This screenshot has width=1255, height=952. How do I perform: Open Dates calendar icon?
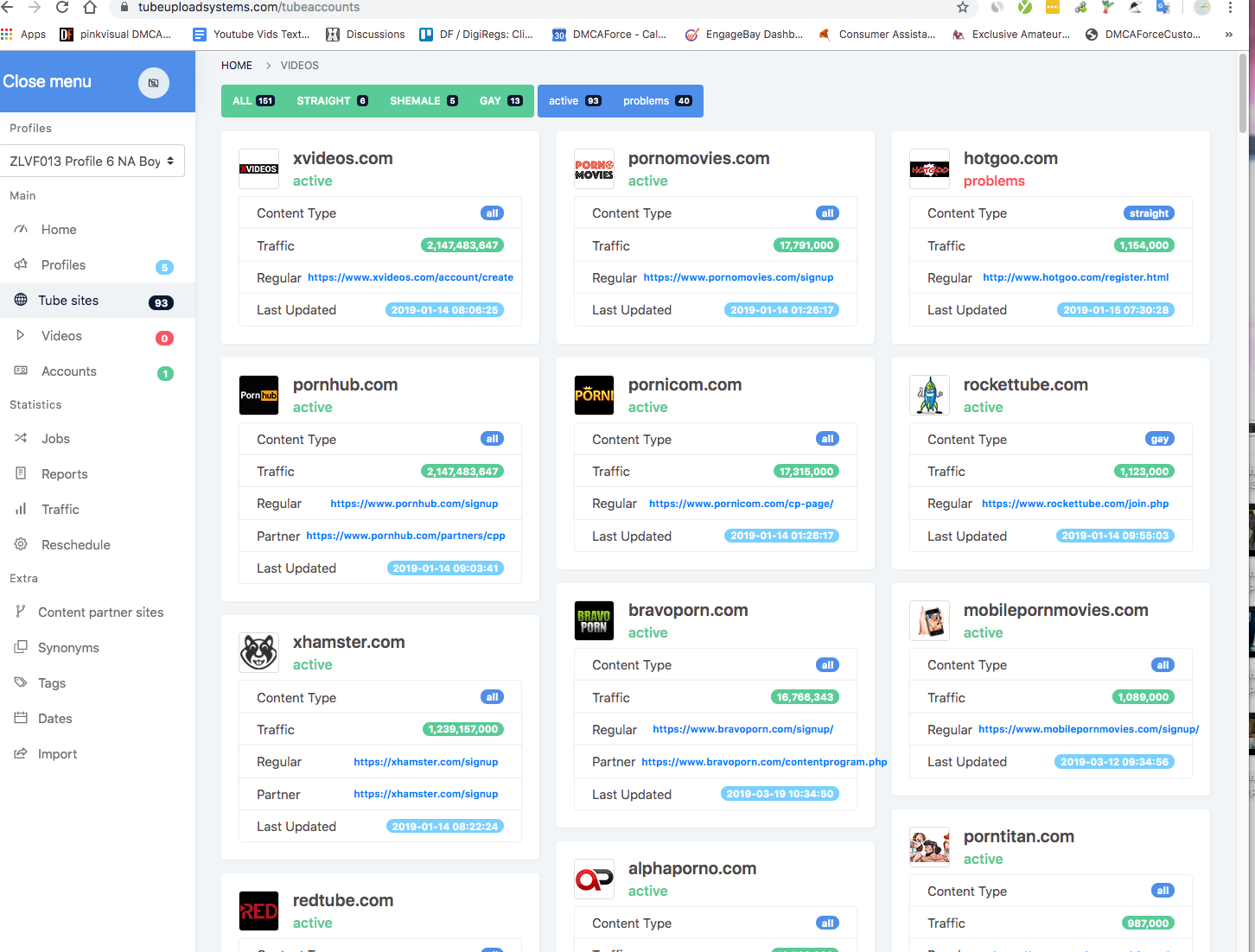pyautogui.click(x=21, y=718)
